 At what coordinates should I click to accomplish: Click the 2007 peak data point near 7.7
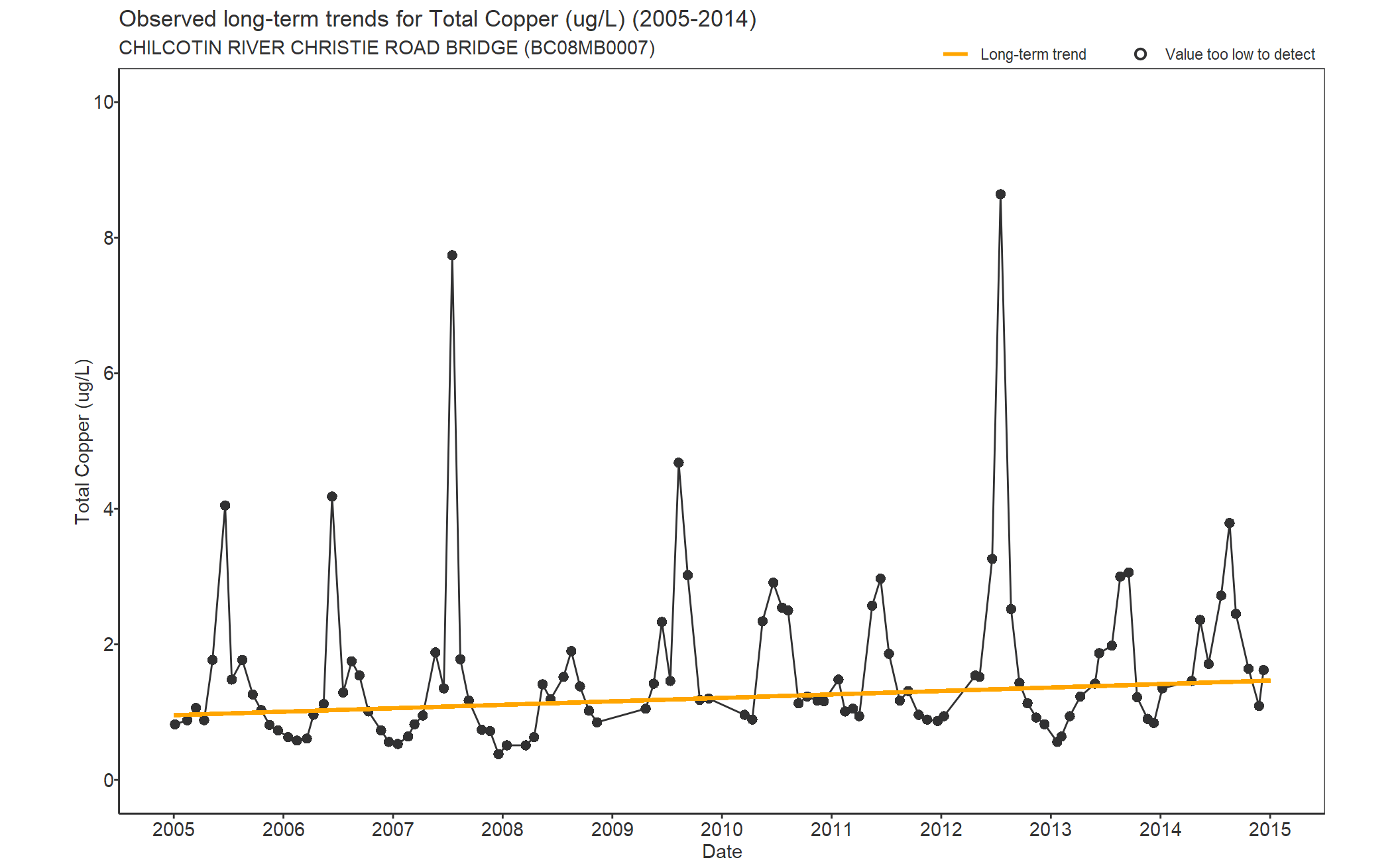pos(452,255)
